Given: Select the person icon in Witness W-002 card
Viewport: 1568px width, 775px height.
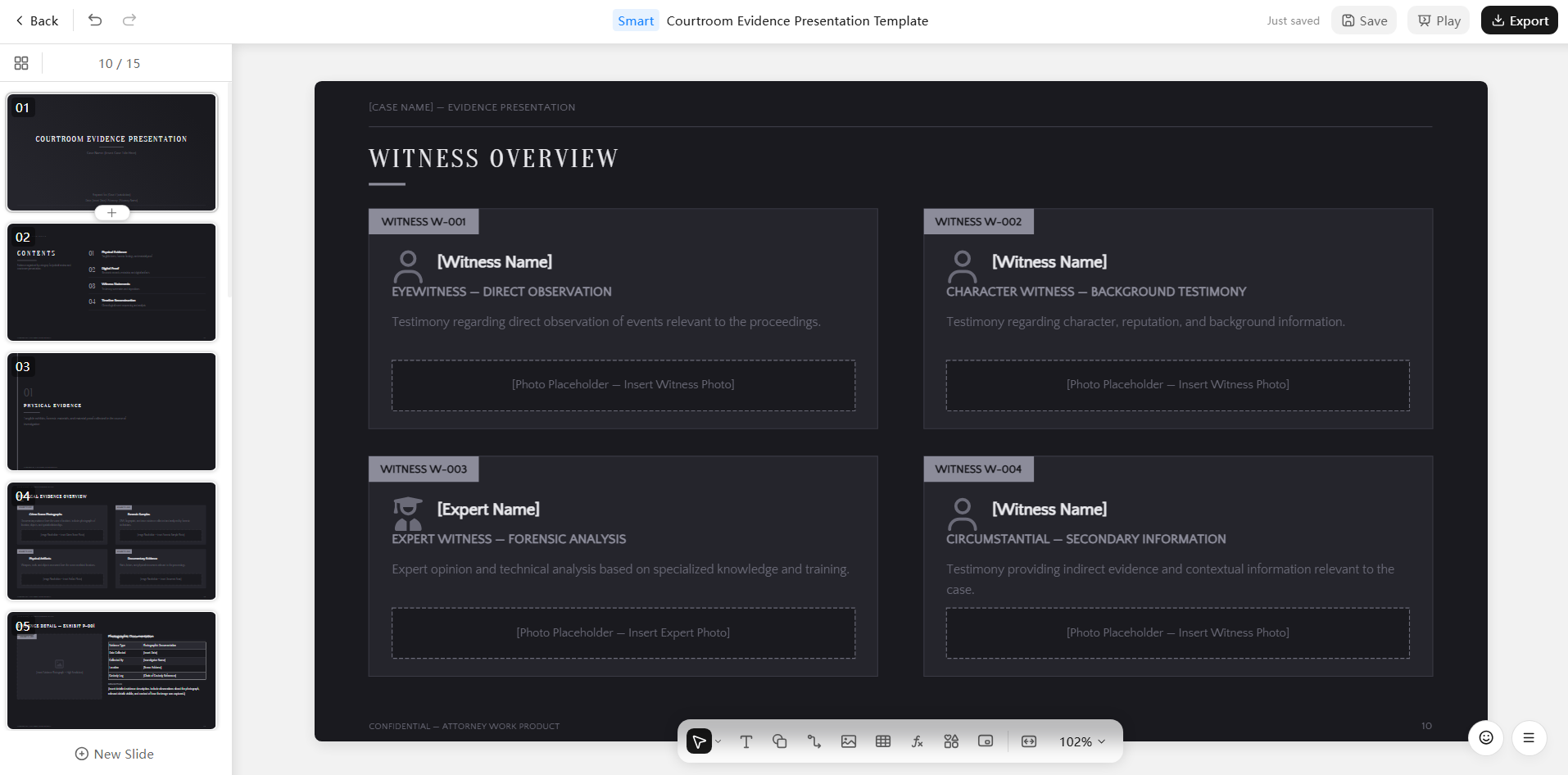Looking at the screenshot, I should click(x=963, y=266).
